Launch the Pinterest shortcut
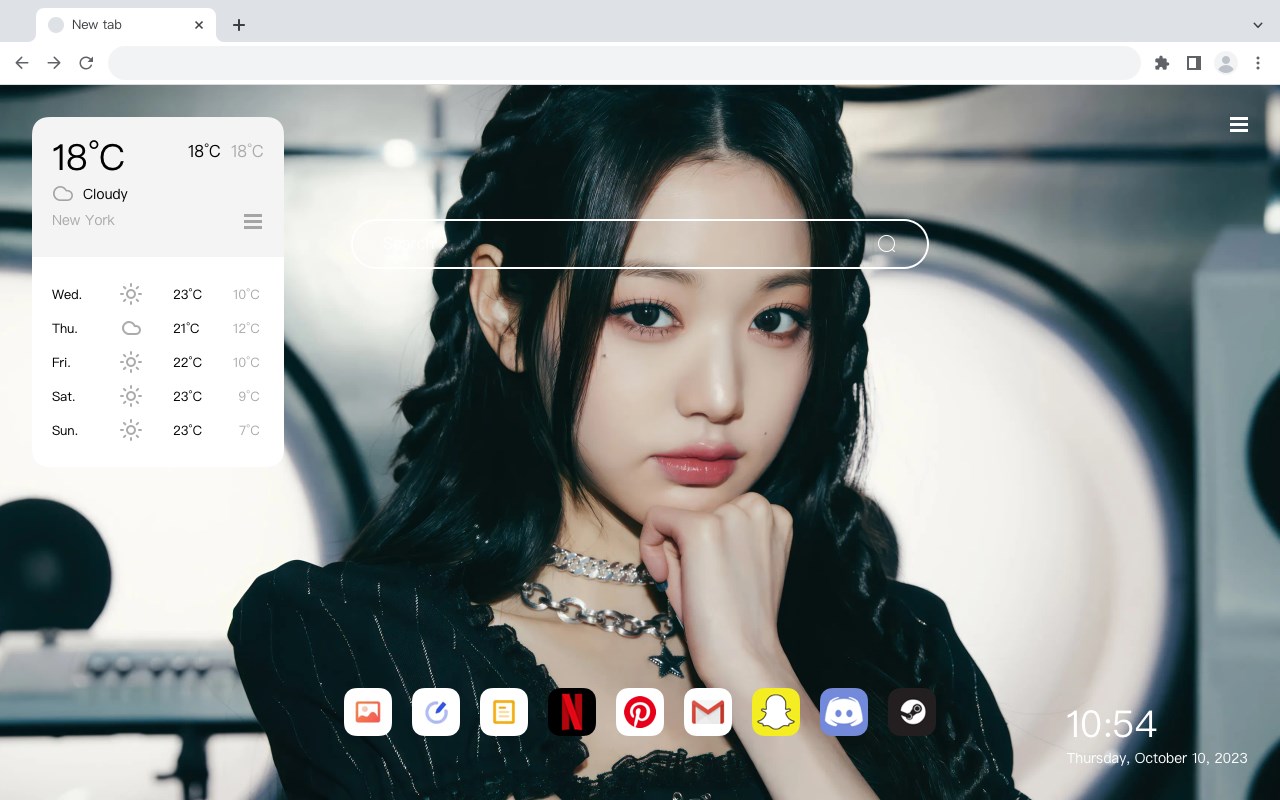 pyautogui.click(x=640, y=712)
